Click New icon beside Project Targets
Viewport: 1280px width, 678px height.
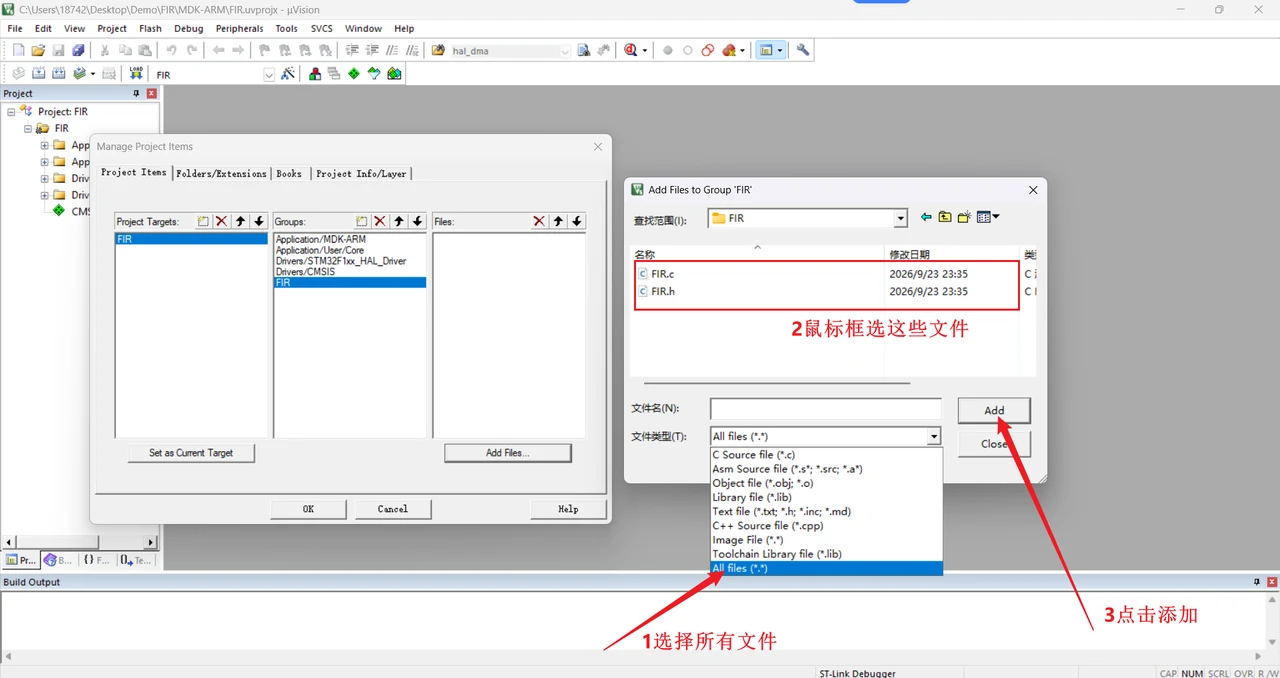203,221
